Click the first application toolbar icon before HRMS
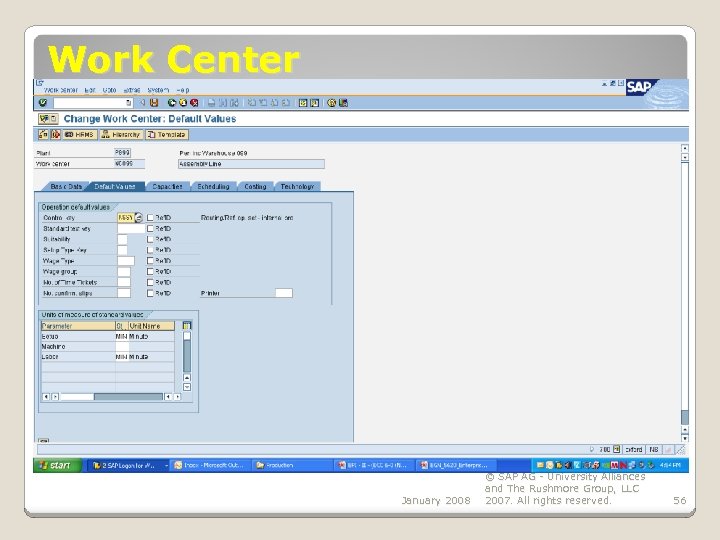The width and height of the screenshot is (720, 540). click(43, 135)
